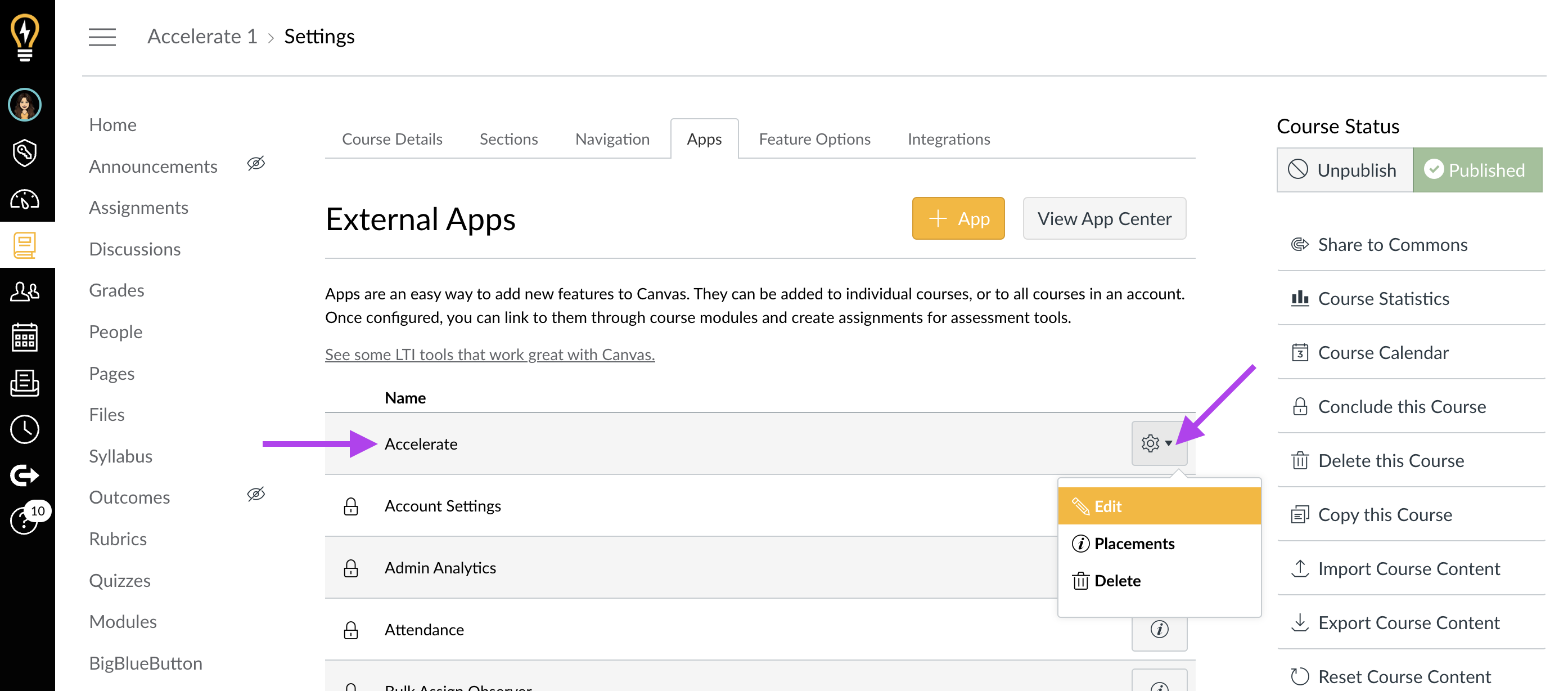Click the Account Settings app name

[x=443, y=505]
